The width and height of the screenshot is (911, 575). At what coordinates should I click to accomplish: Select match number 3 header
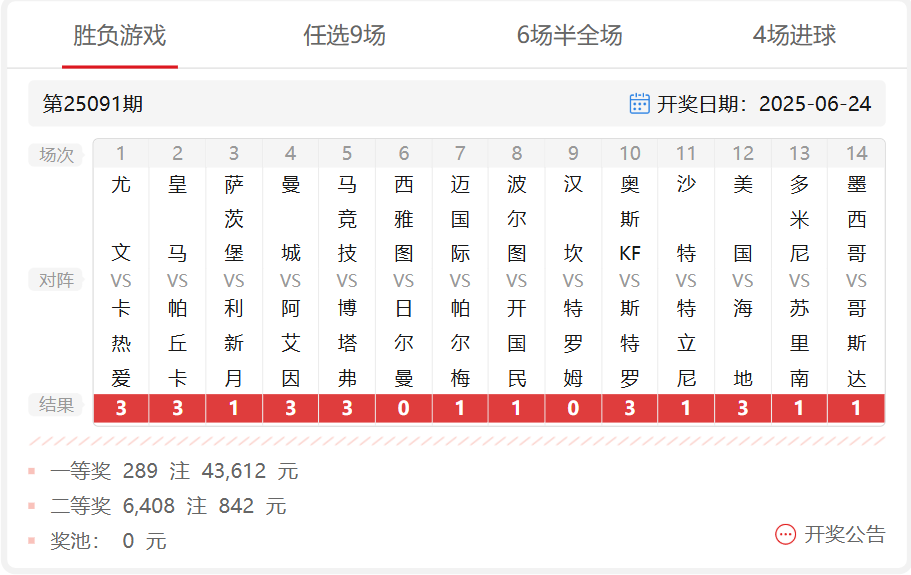[x=234, y=153]
